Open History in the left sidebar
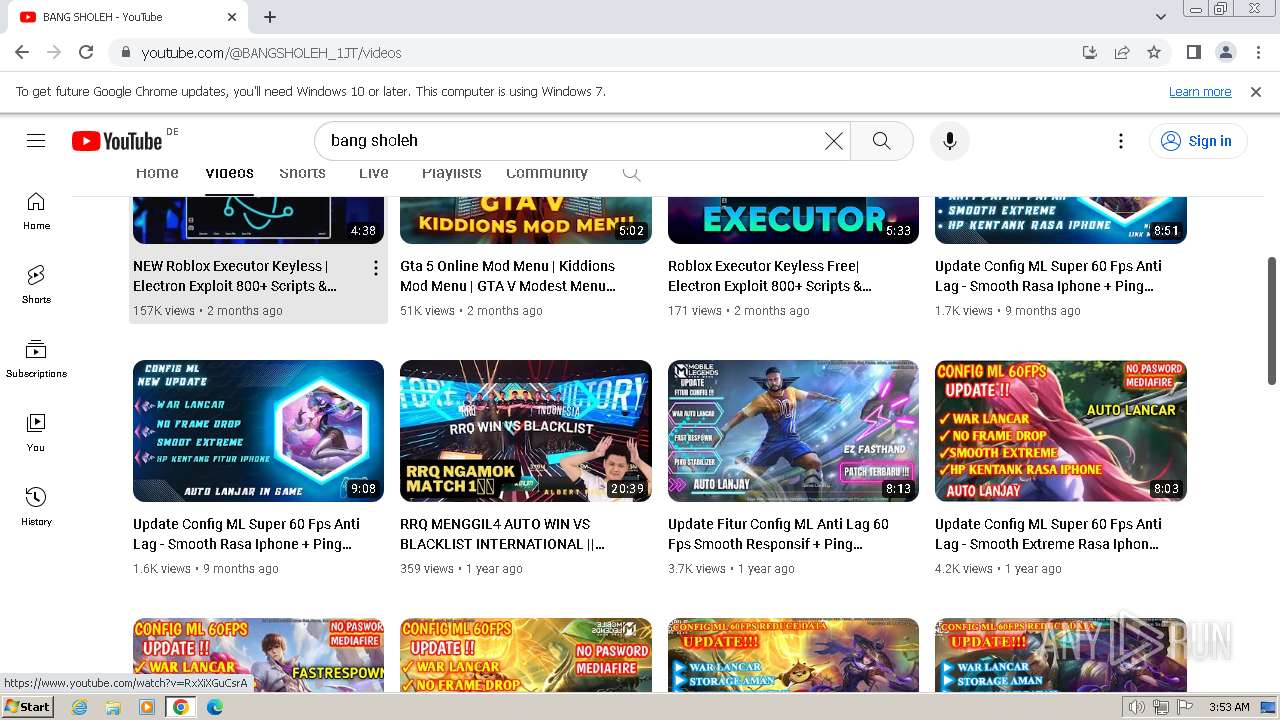 click(36, 507)
